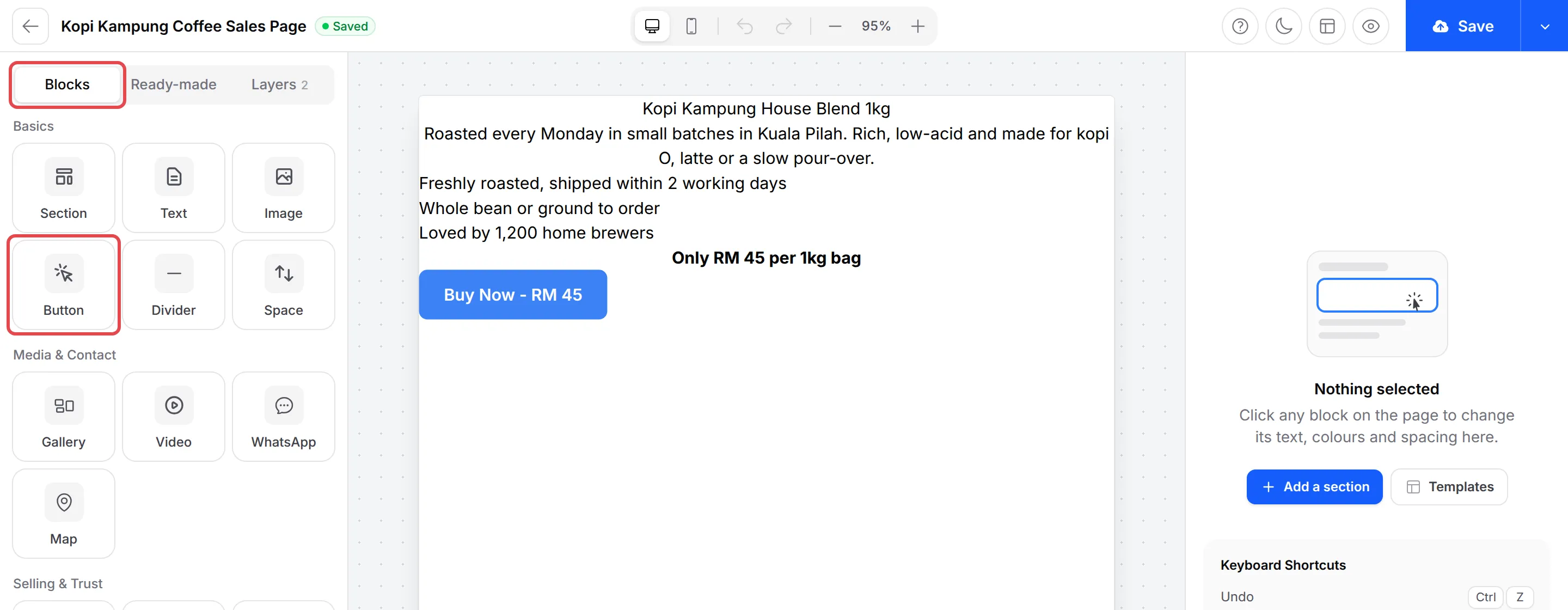Click the green Saved status badge

point(345,26)
